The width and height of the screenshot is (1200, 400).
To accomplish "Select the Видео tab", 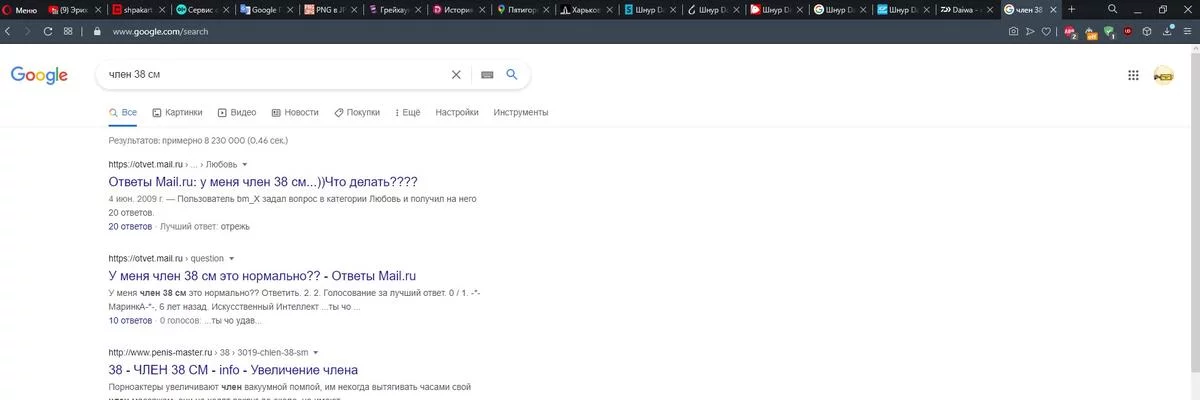I will tap(237, 112).
